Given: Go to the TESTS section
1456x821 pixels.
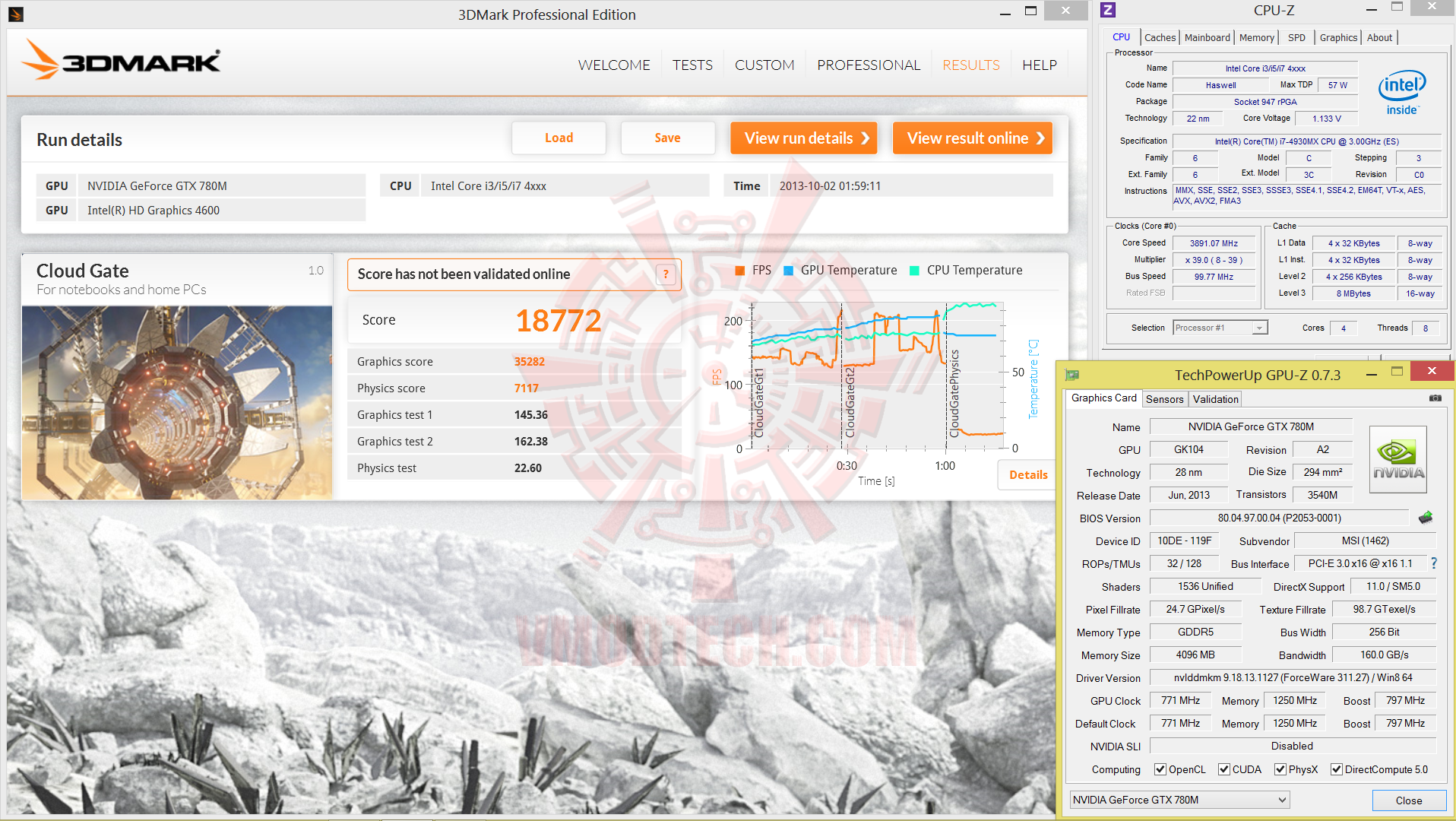Looking at the screenshot, I should pos(692,65).
